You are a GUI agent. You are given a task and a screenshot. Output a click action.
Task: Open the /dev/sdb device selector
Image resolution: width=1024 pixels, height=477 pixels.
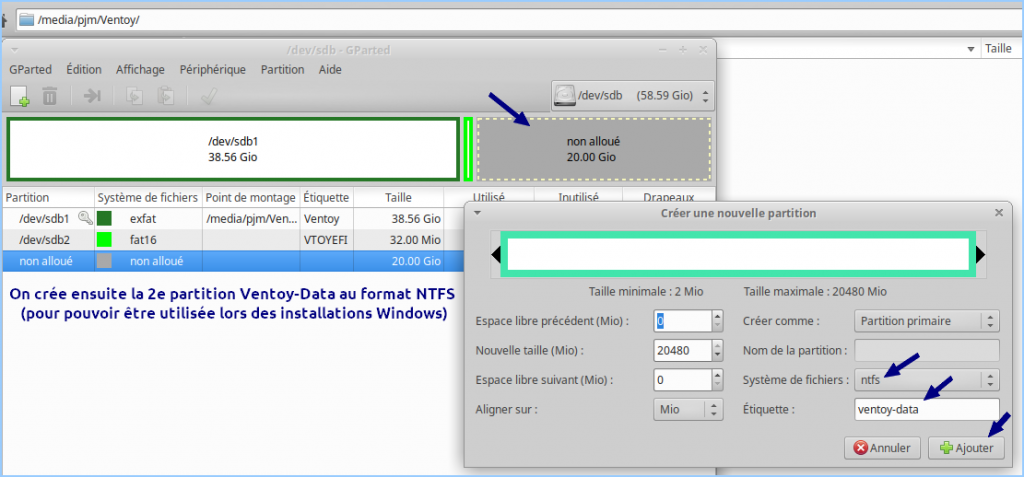(633, 95)
